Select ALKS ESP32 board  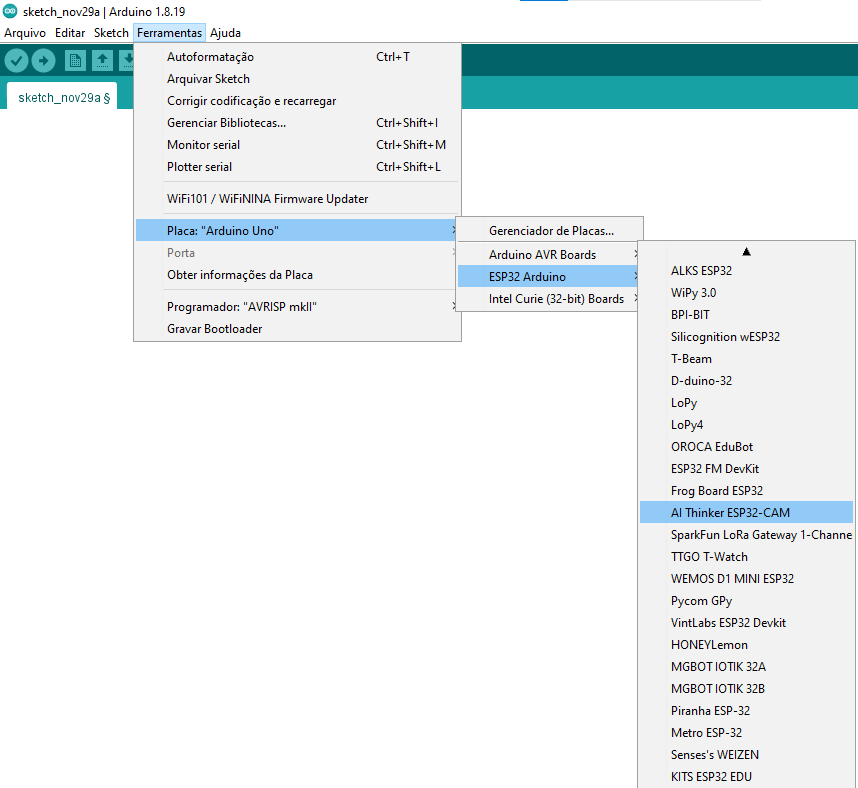click(x=746, y=270)
